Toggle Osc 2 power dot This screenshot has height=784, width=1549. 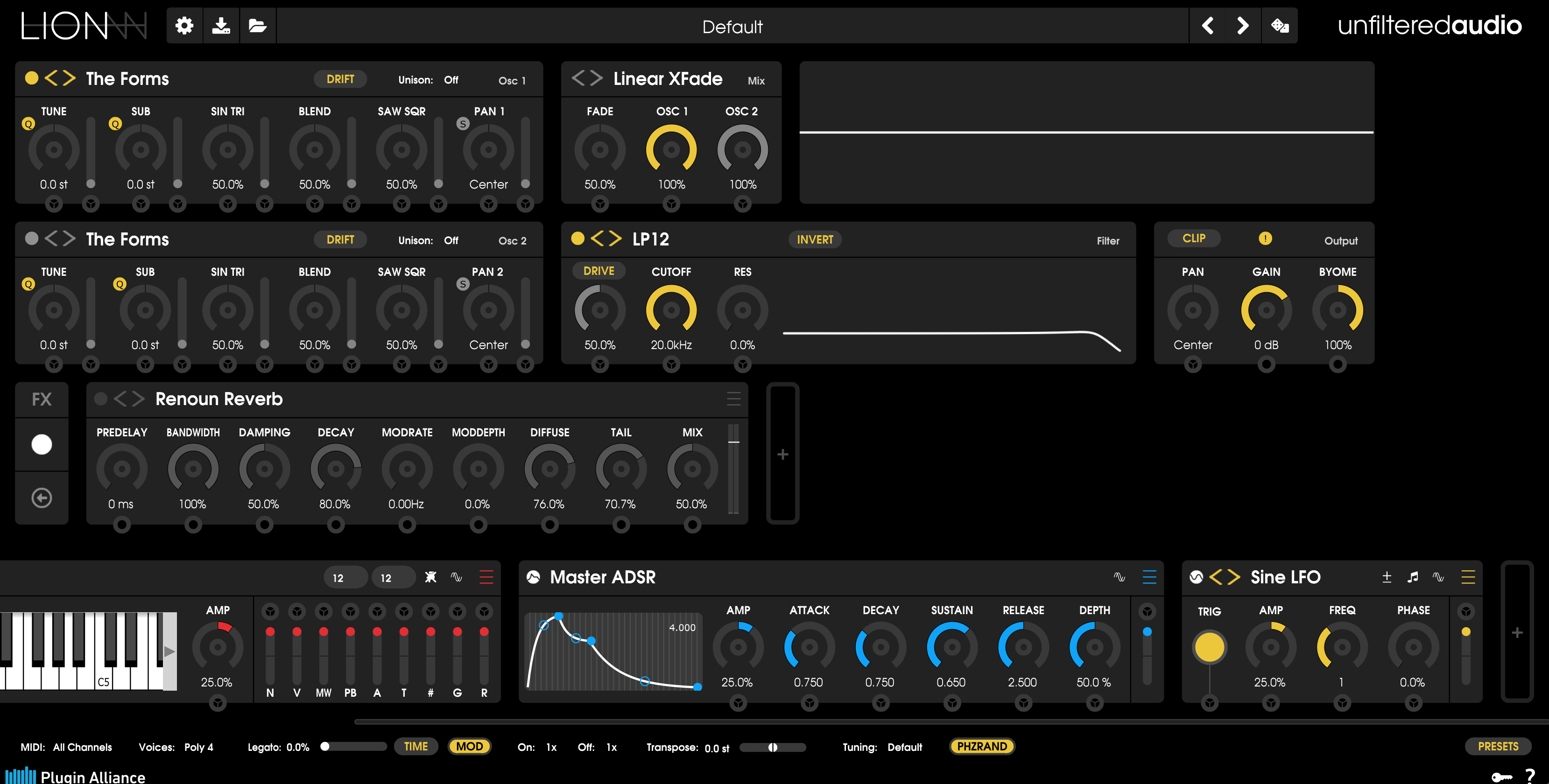(32, 238)
